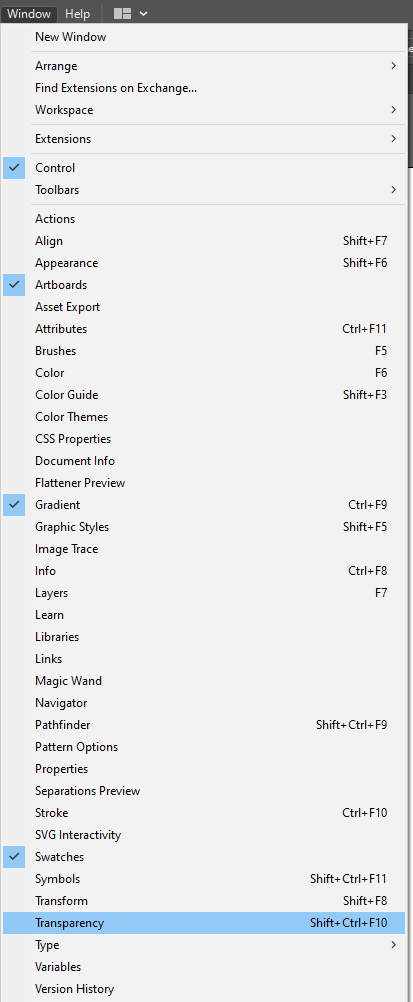Click the workspace layout switcher icon
Image resolution: width=413 pixels, height=1002 pixels.
tap(122, 13)
